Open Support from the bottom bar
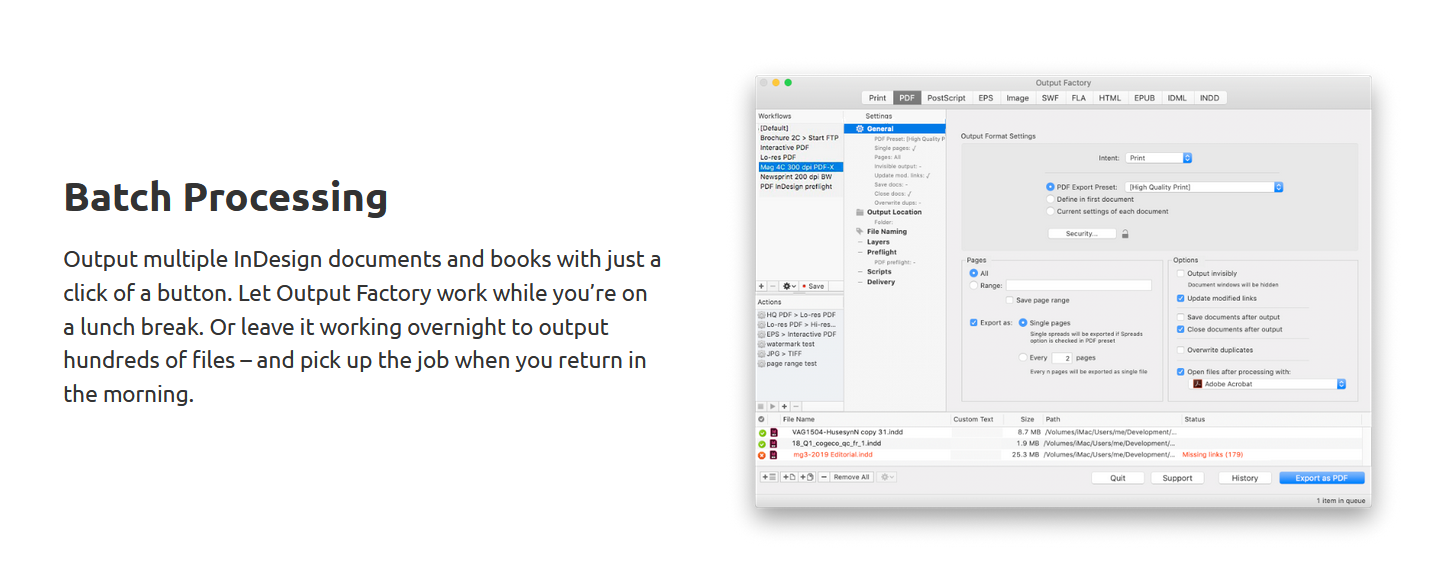Image resolution: width=1451 pixels, height=577 pixels. [1177, 478]
